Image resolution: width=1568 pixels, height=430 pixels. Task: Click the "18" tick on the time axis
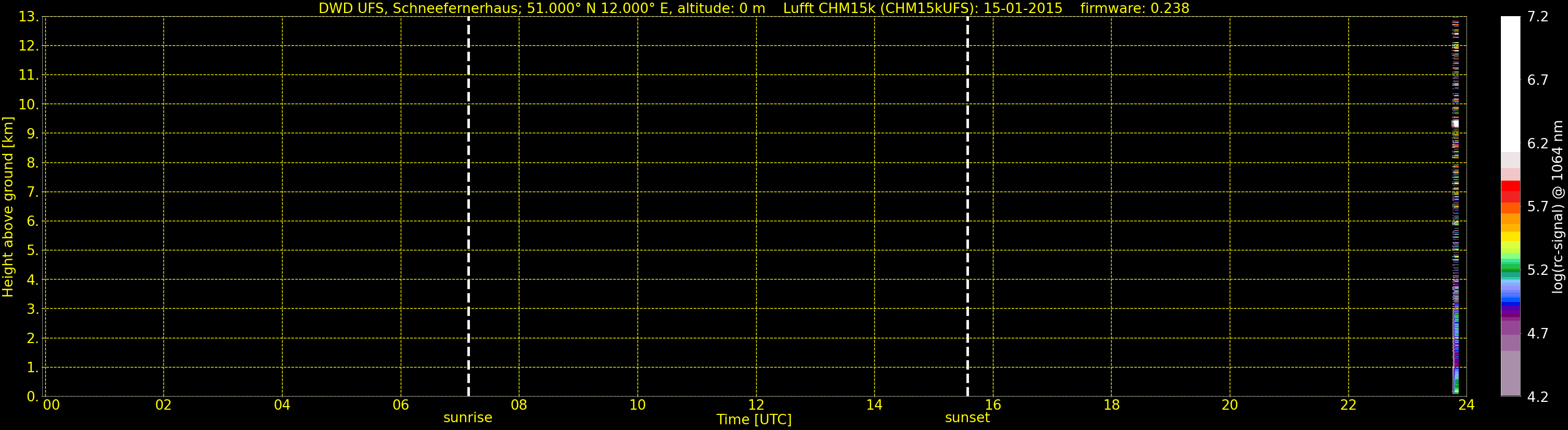[x=1112, y=405]
